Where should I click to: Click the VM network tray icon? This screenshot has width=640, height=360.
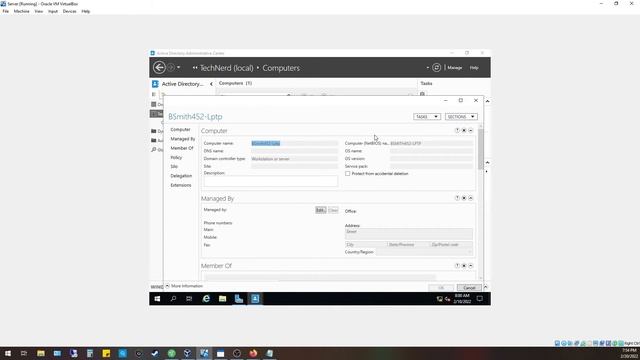point(440,299)
